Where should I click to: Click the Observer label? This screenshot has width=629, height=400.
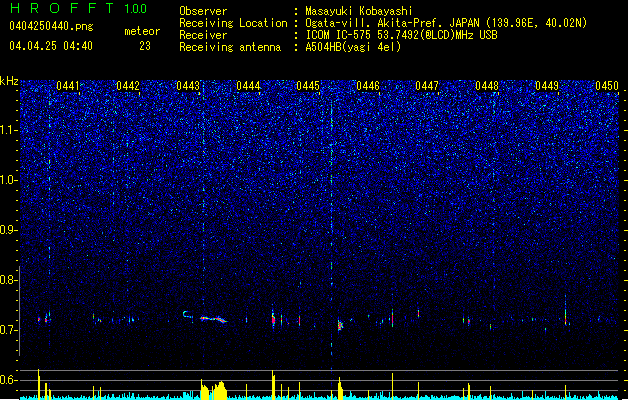[203, 11]
